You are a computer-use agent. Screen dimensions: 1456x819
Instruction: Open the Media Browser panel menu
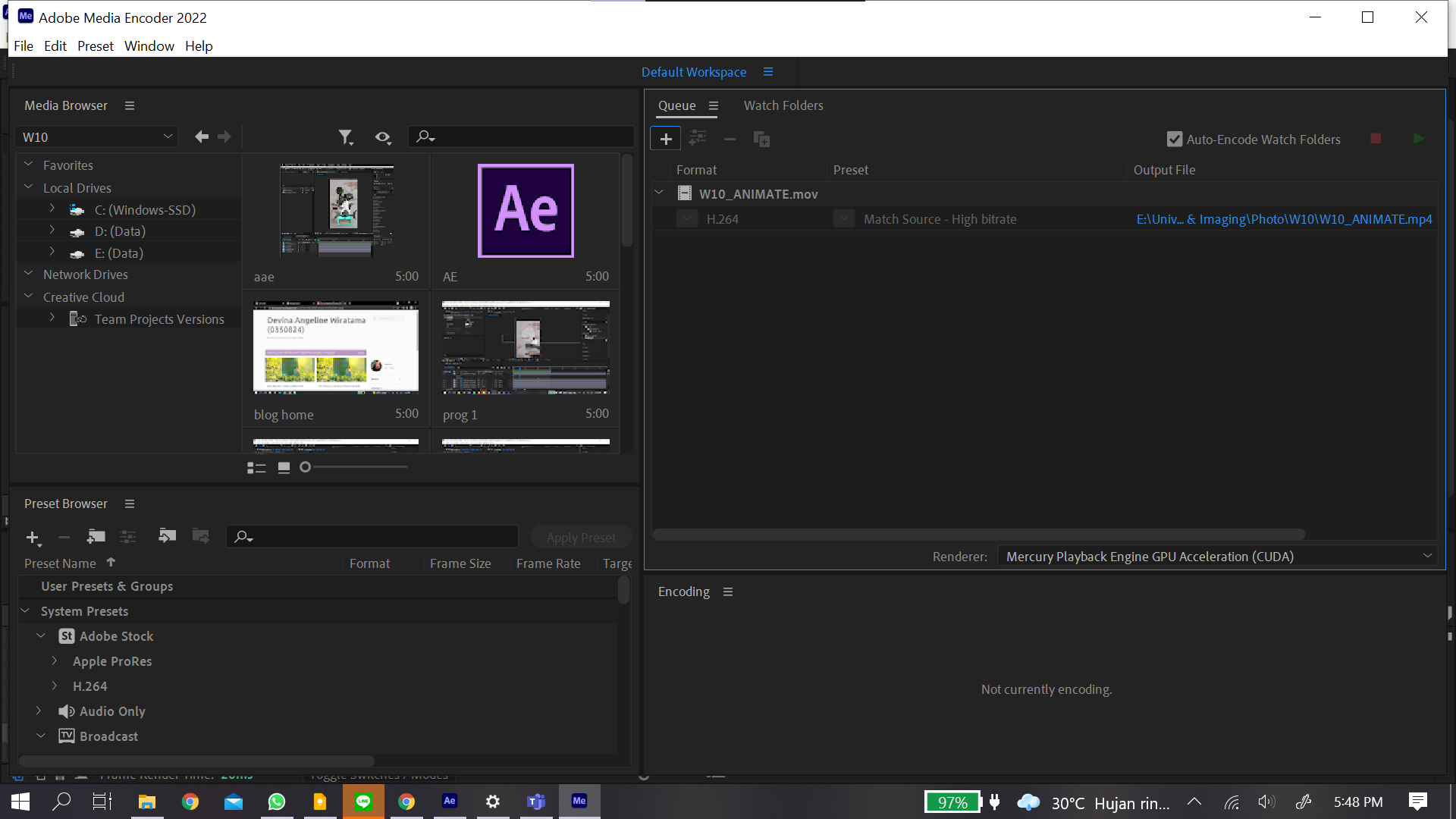coord(130,105)
